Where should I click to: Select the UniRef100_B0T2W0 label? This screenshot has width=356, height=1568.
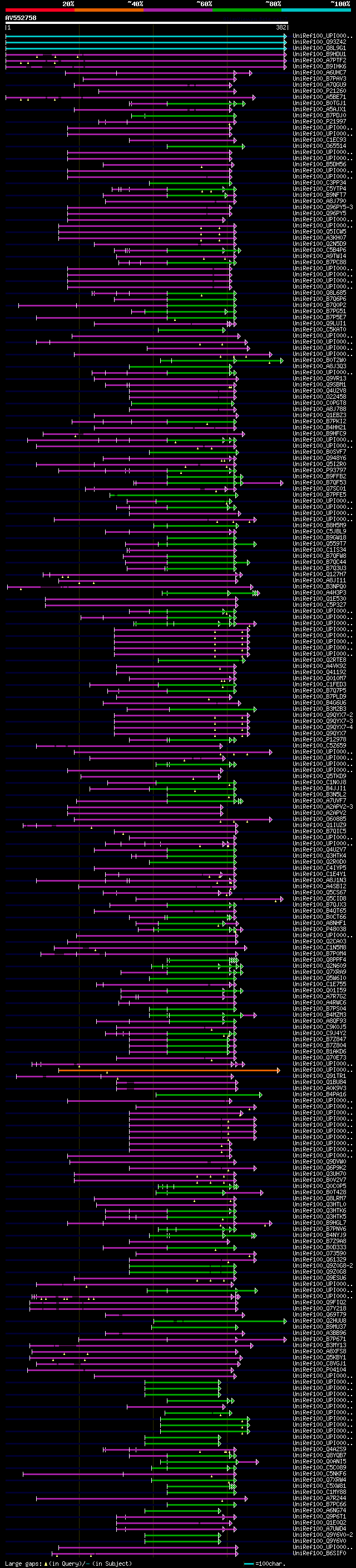tap(319, 360)
